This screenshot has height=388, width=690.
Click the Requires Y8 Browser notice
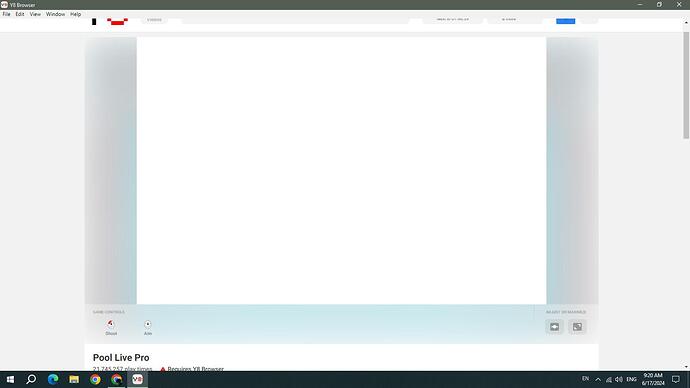(192, 369)
